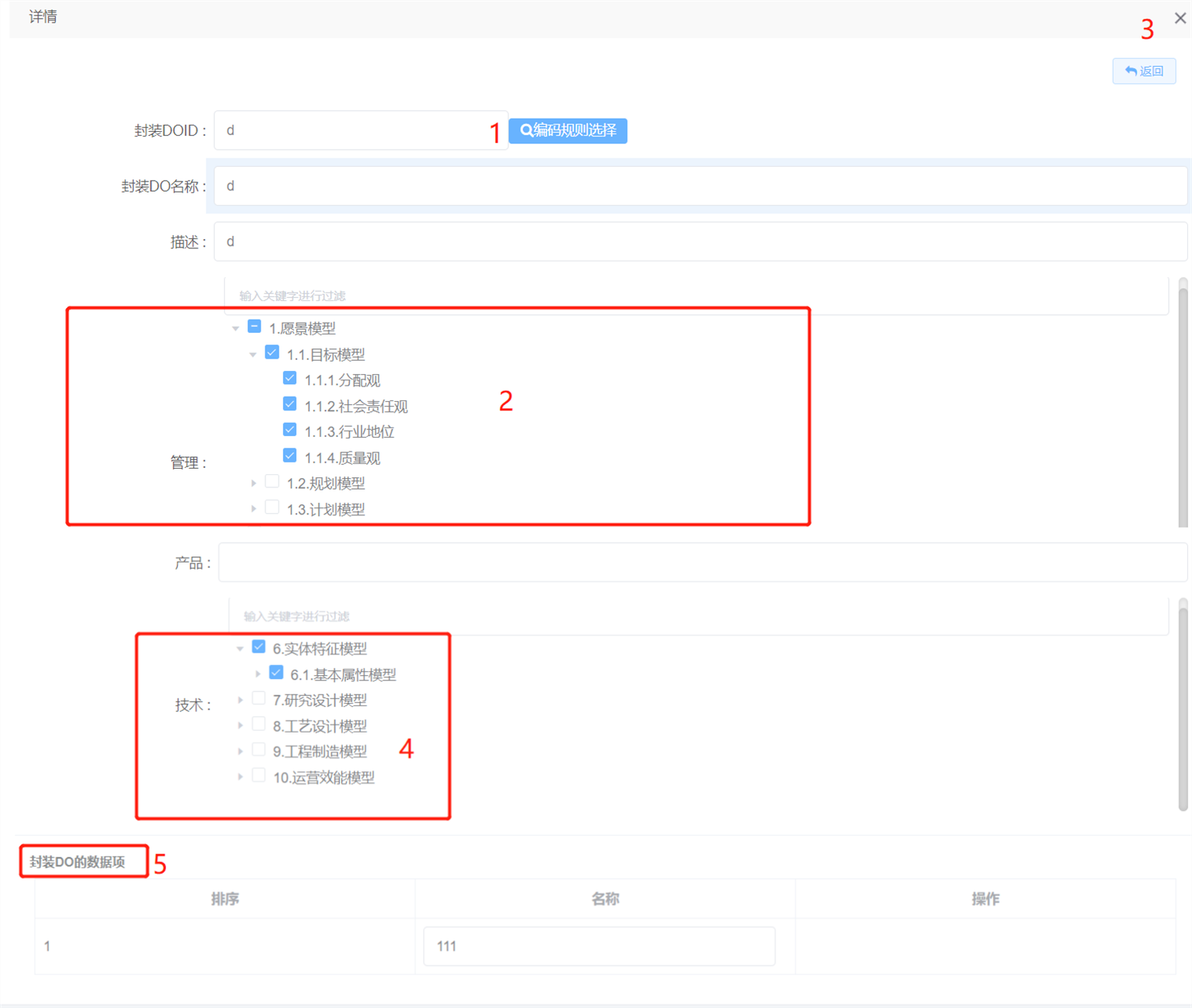Click the 技术 tree vertical scrollbar
The width and height of the screenshot is (1192, 1008).
[1183, 706]
